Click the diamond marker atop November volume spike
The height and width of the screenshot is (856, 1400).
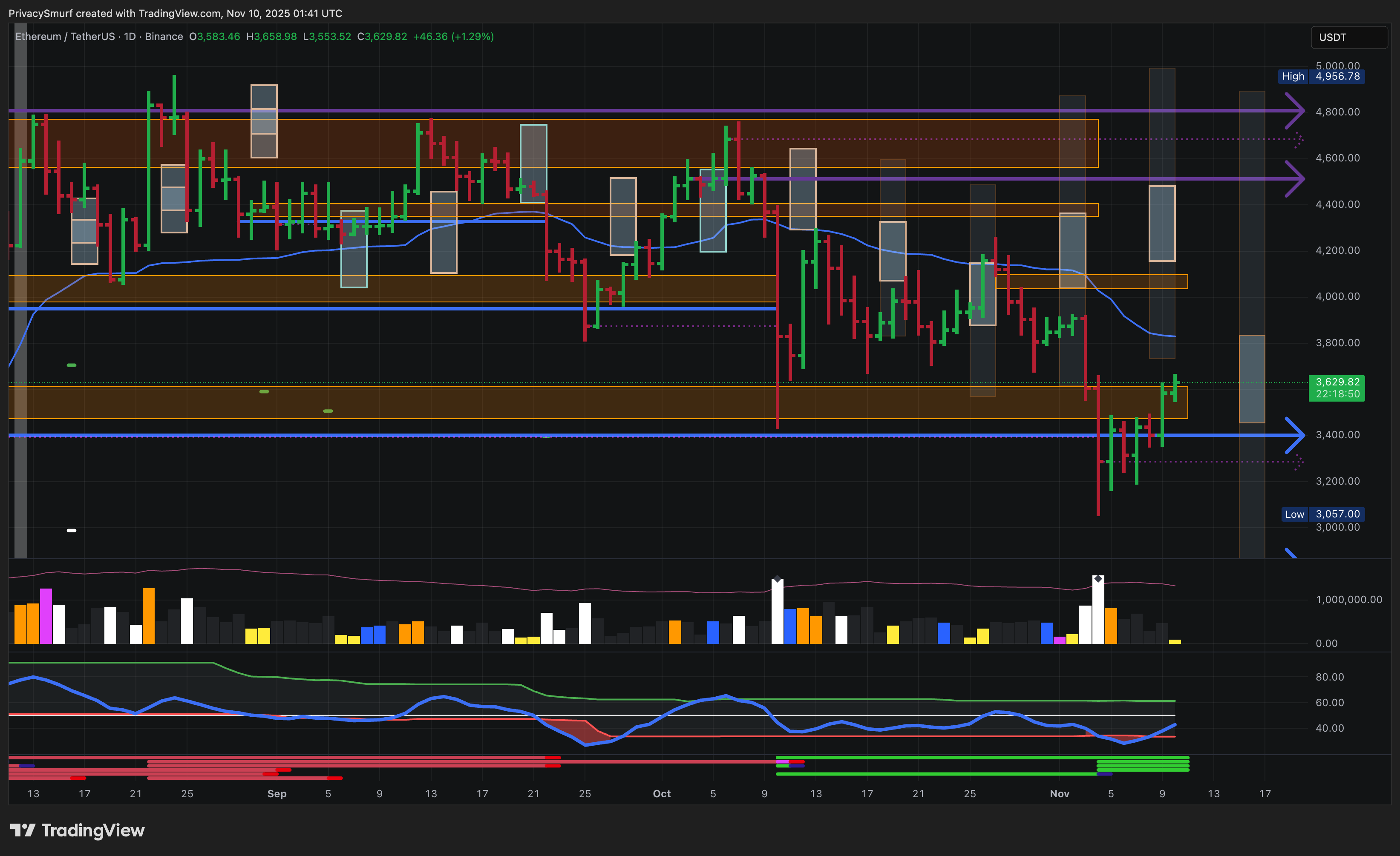tap(1098, 578)
